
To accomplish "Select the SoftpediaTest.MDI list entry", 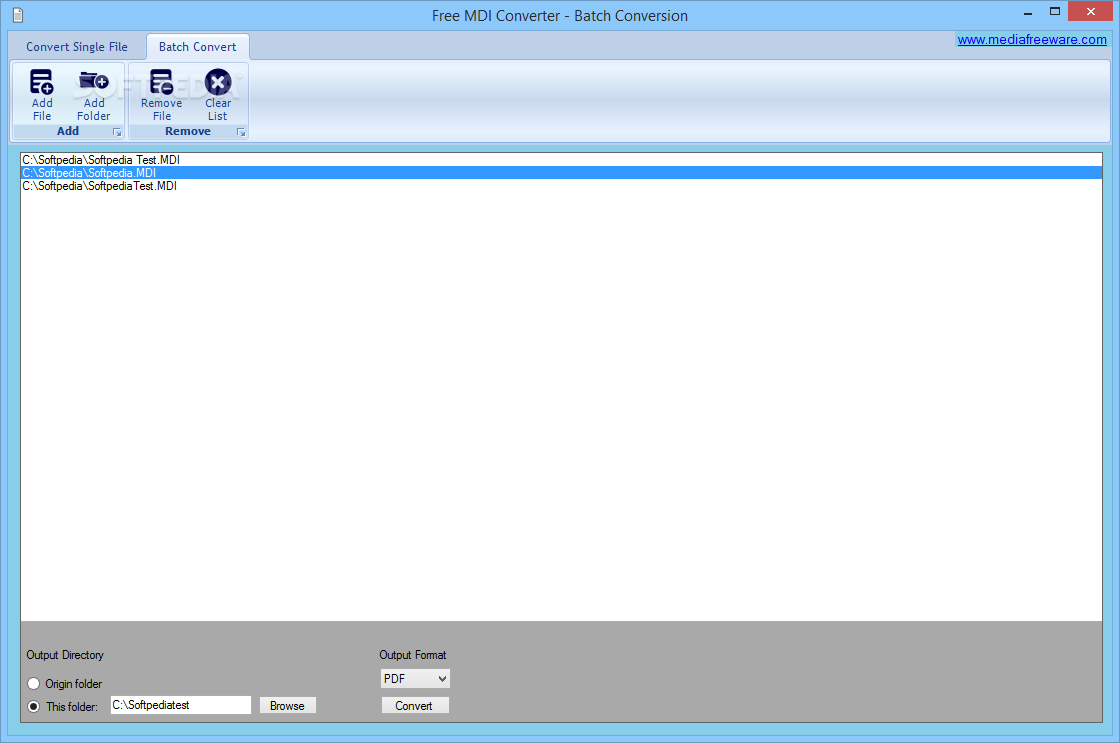I will [x=561, y=186].
